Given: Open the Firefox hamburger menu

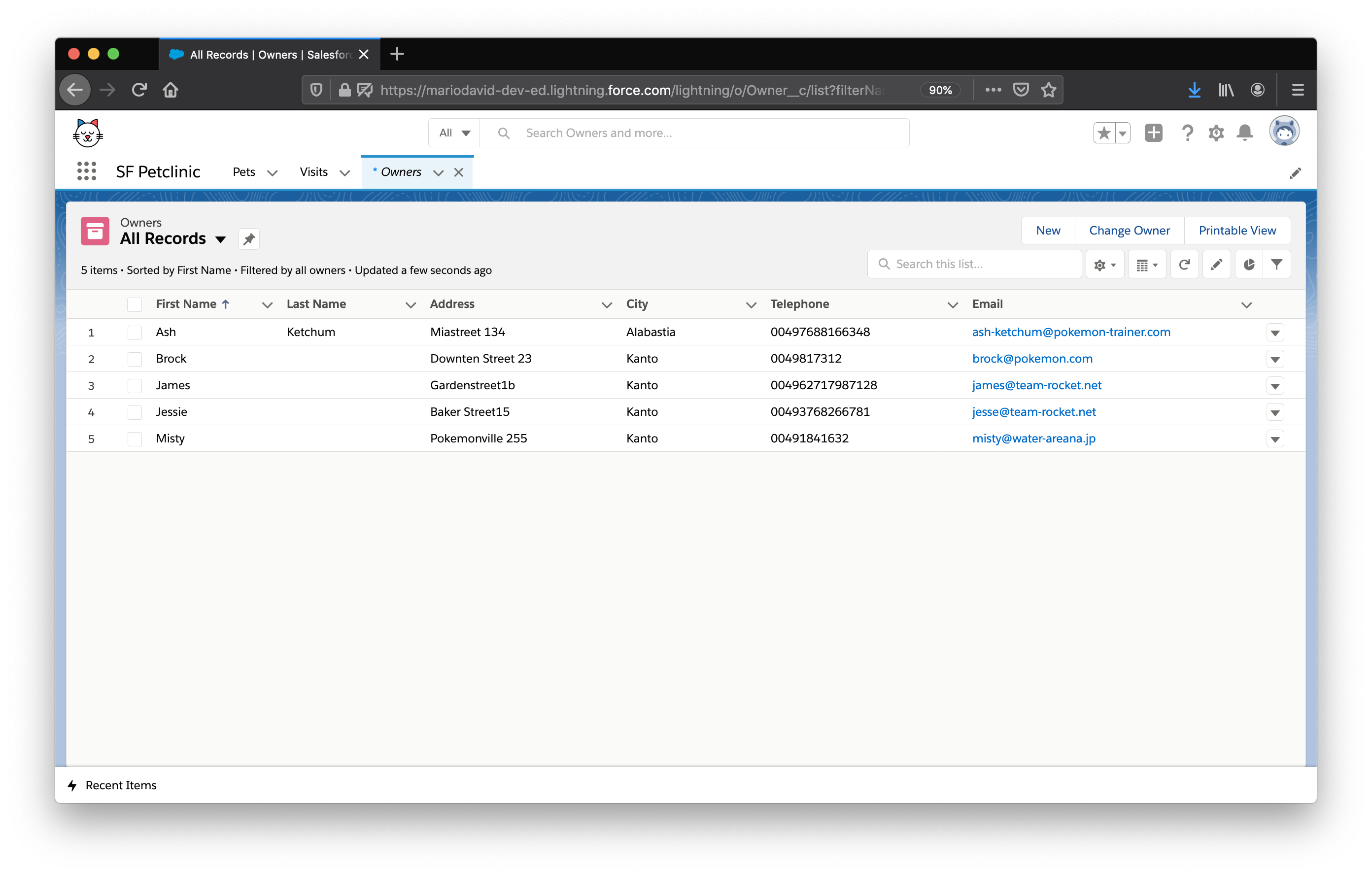Looking at the screenshot, I should 1298,89.
